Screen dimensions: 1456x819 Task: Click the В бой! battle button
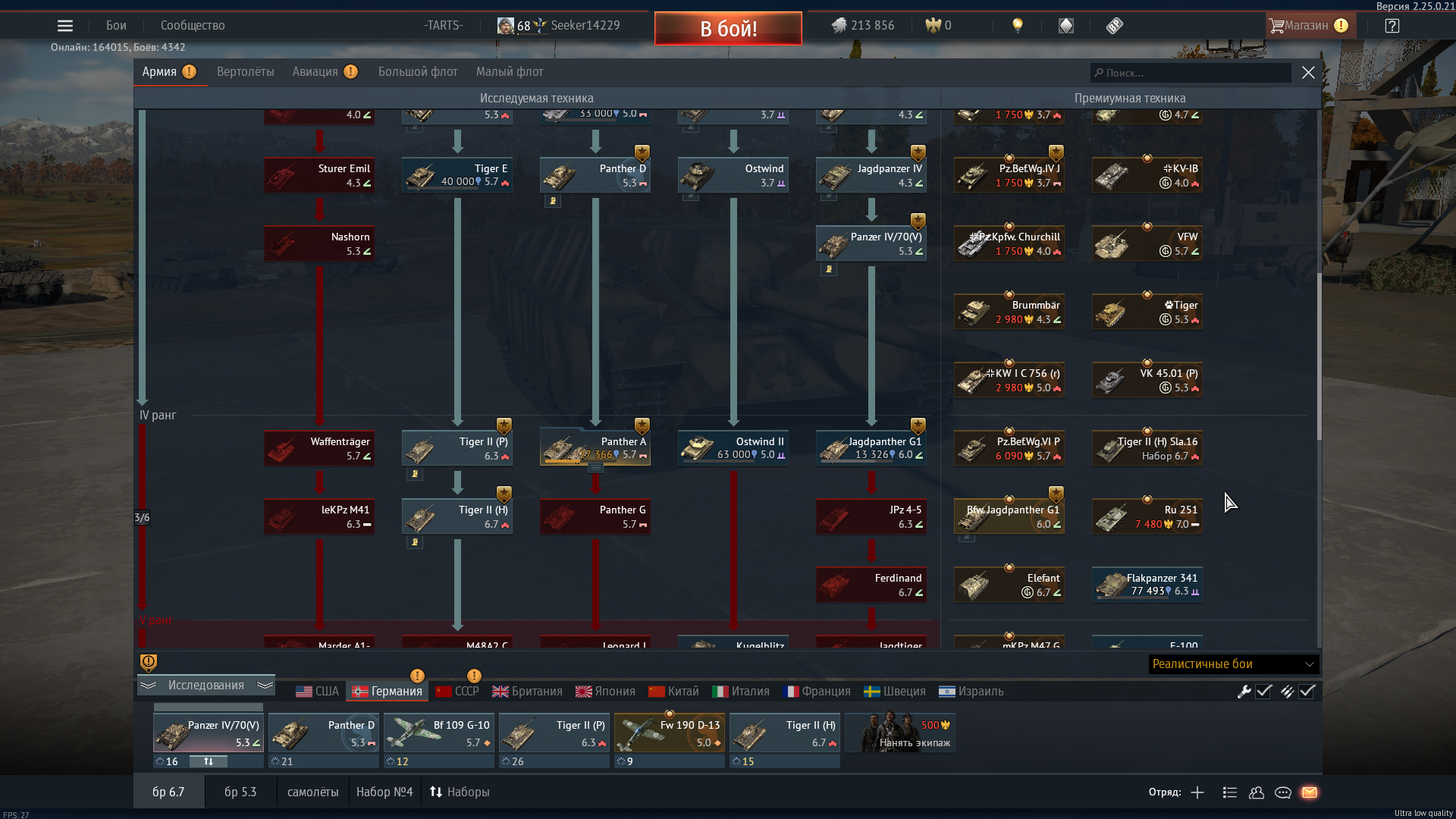[728, 28]
